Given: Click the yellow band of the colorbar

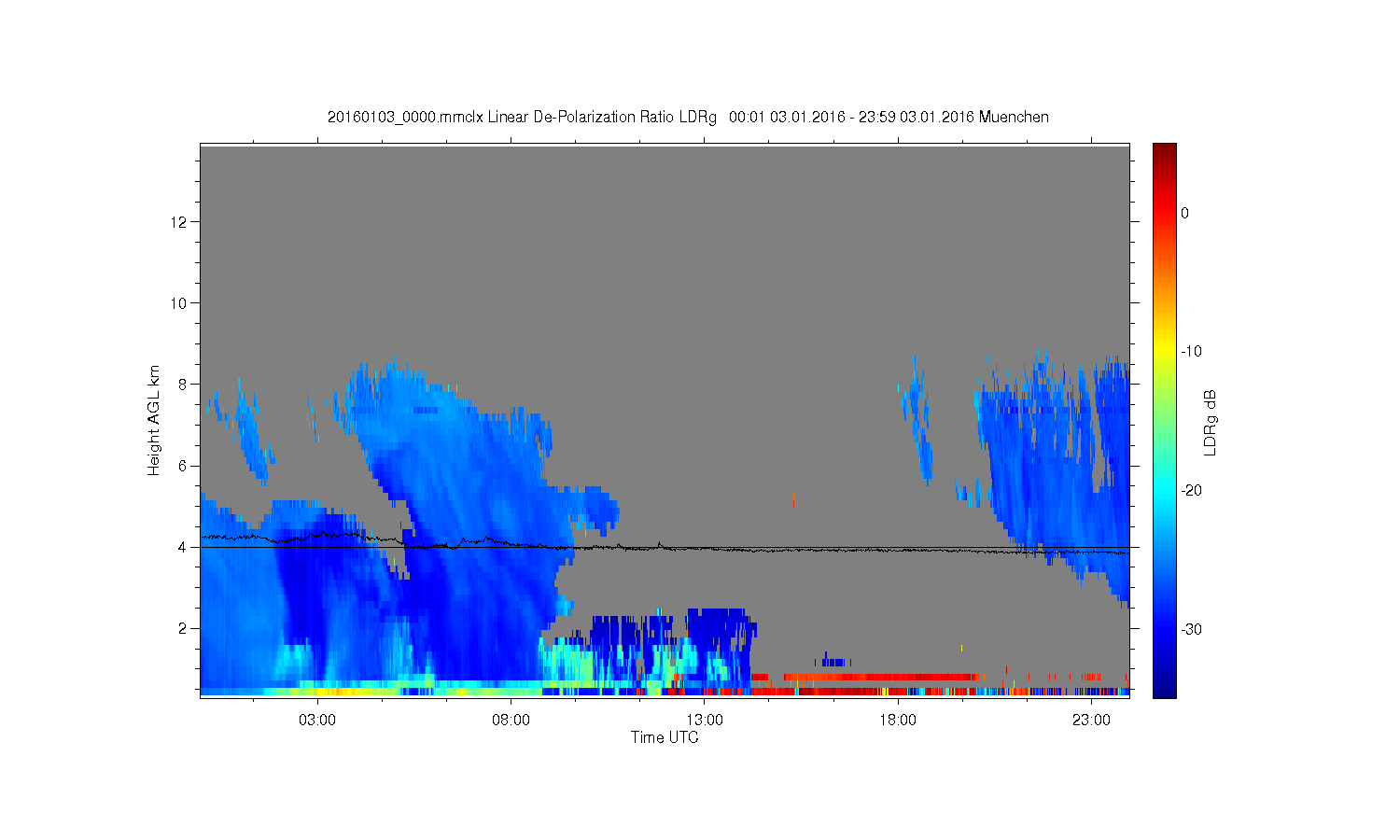Looking at the screenshot, I should pos(1165,352).
